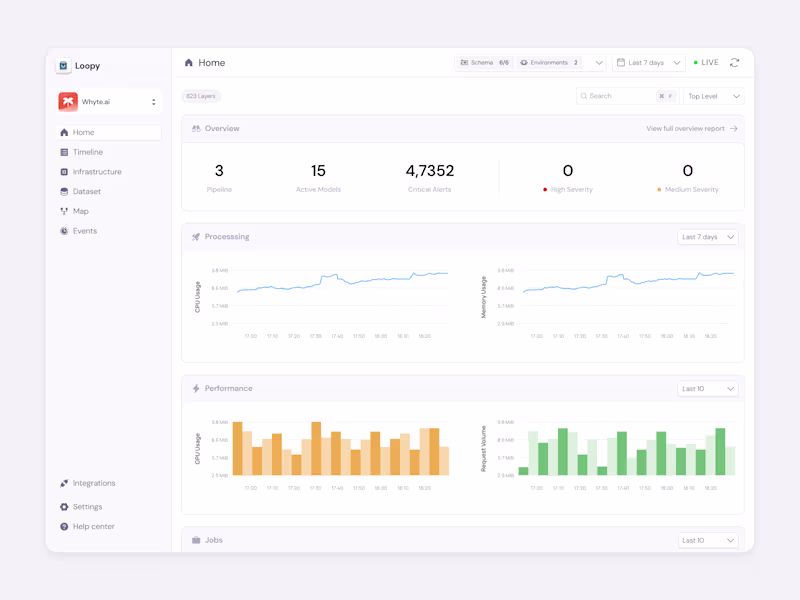Select the Events icon in the sidebar

tap(65, 231)
